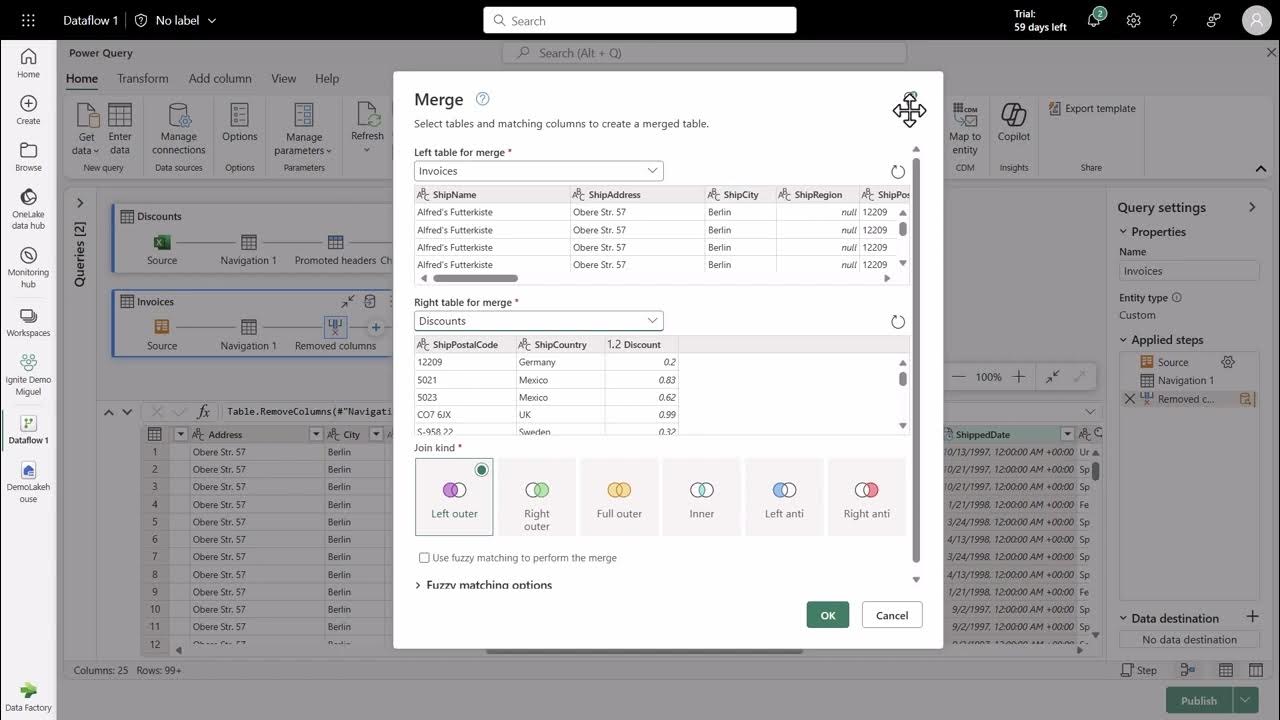Open Publish button dropdown arrow

click(x=1245, y=700)
